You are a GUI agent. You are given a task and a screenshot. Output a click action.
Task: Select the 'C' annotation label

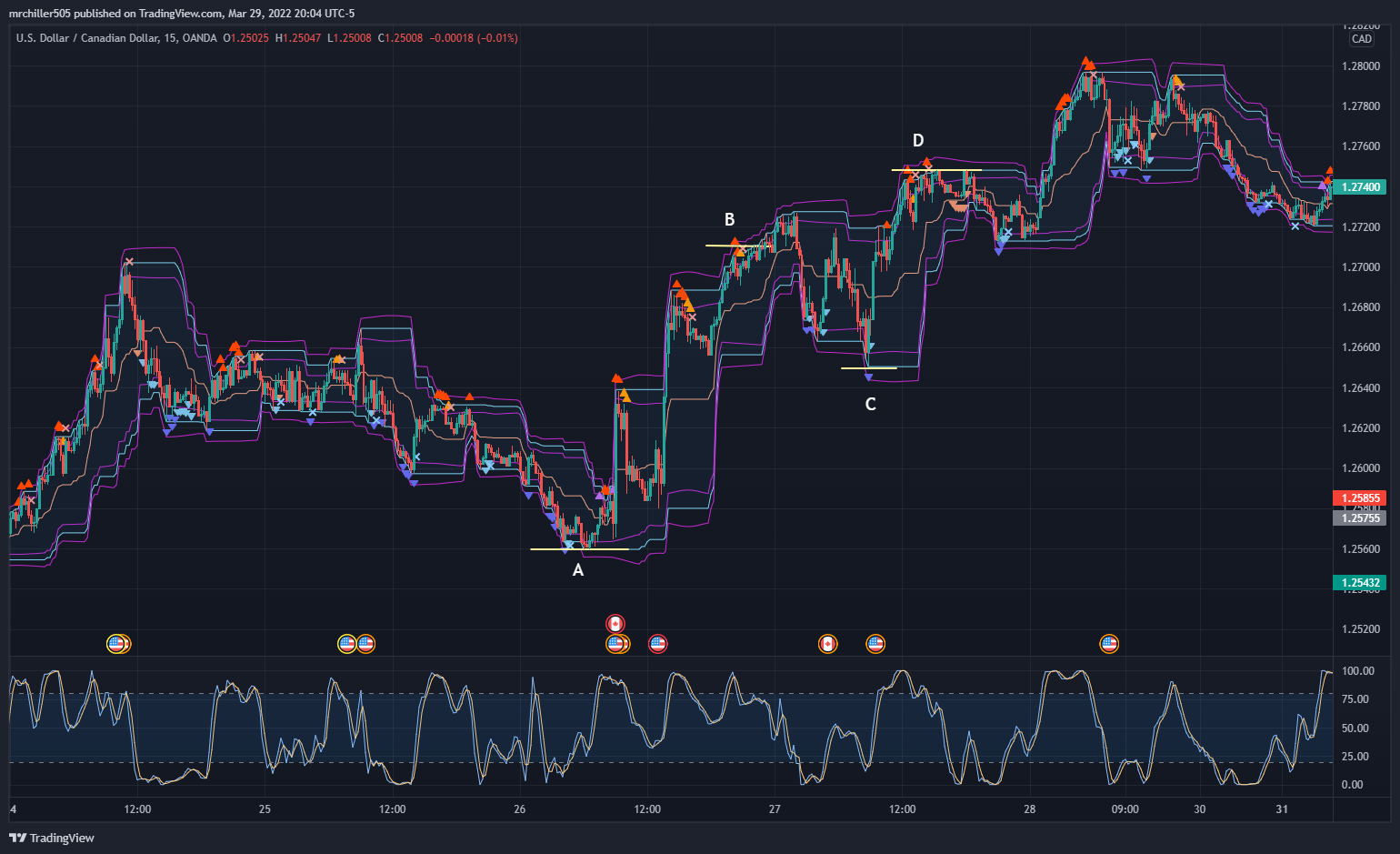pyautogui.click(x=870, y=404)
